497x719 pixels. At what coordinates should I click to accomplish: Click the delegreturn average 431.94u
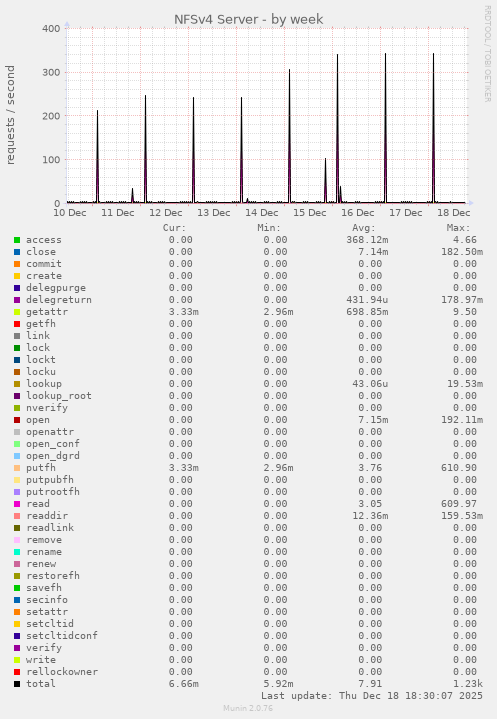pyautogui.click(x=367, y=300)
